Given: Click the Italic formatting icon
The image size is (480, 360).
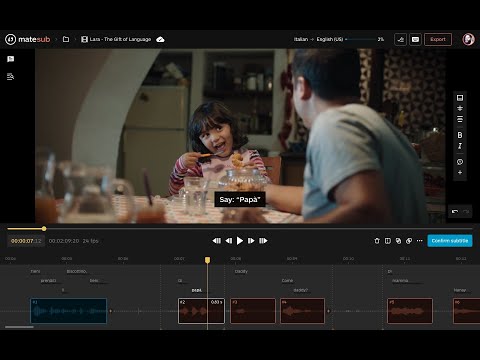Looking at the screenshot, I should [x=460, y=146].
